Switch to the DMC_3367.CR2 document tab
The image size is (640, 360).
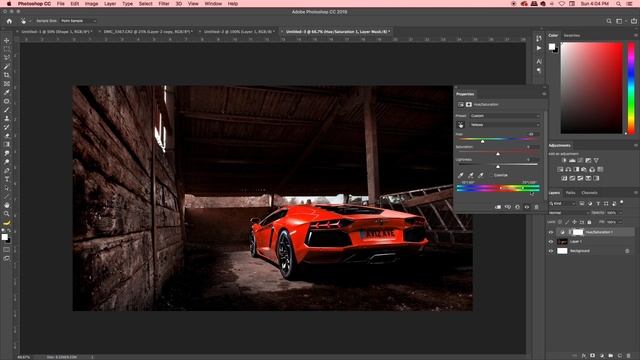[147, 31]
